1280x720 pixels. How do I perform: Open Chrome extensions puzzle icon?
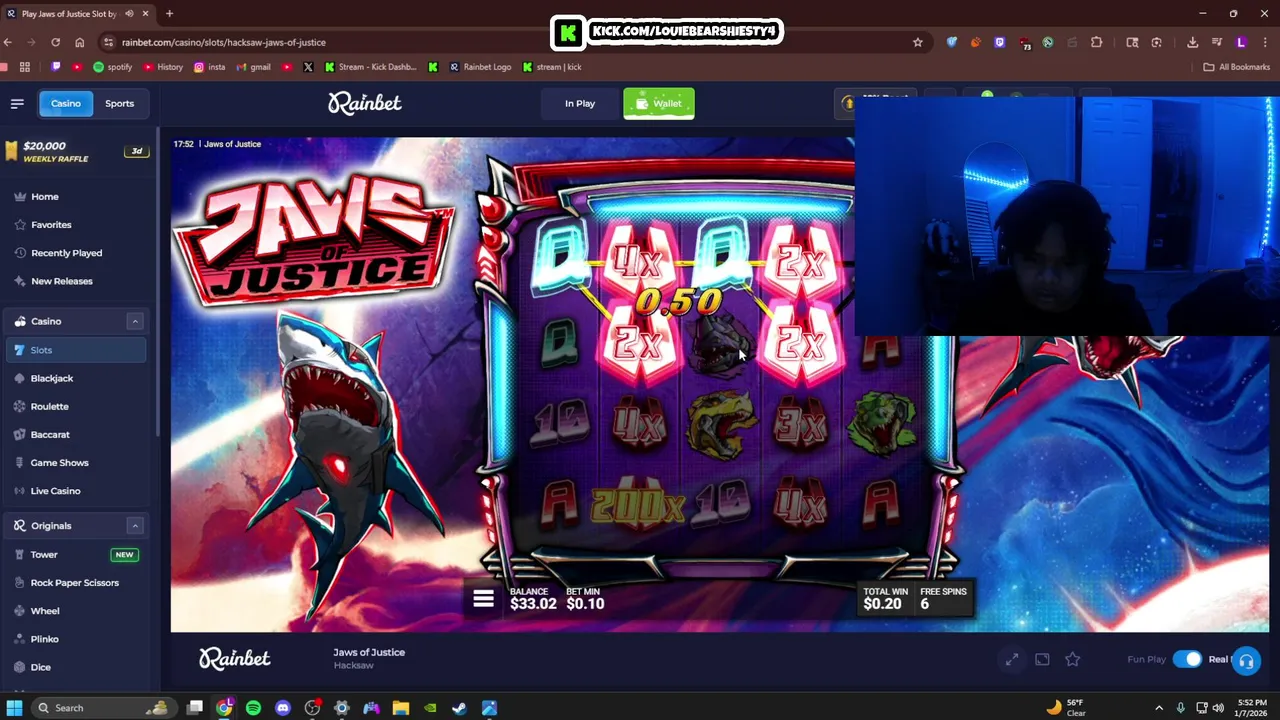point(1096,42)
